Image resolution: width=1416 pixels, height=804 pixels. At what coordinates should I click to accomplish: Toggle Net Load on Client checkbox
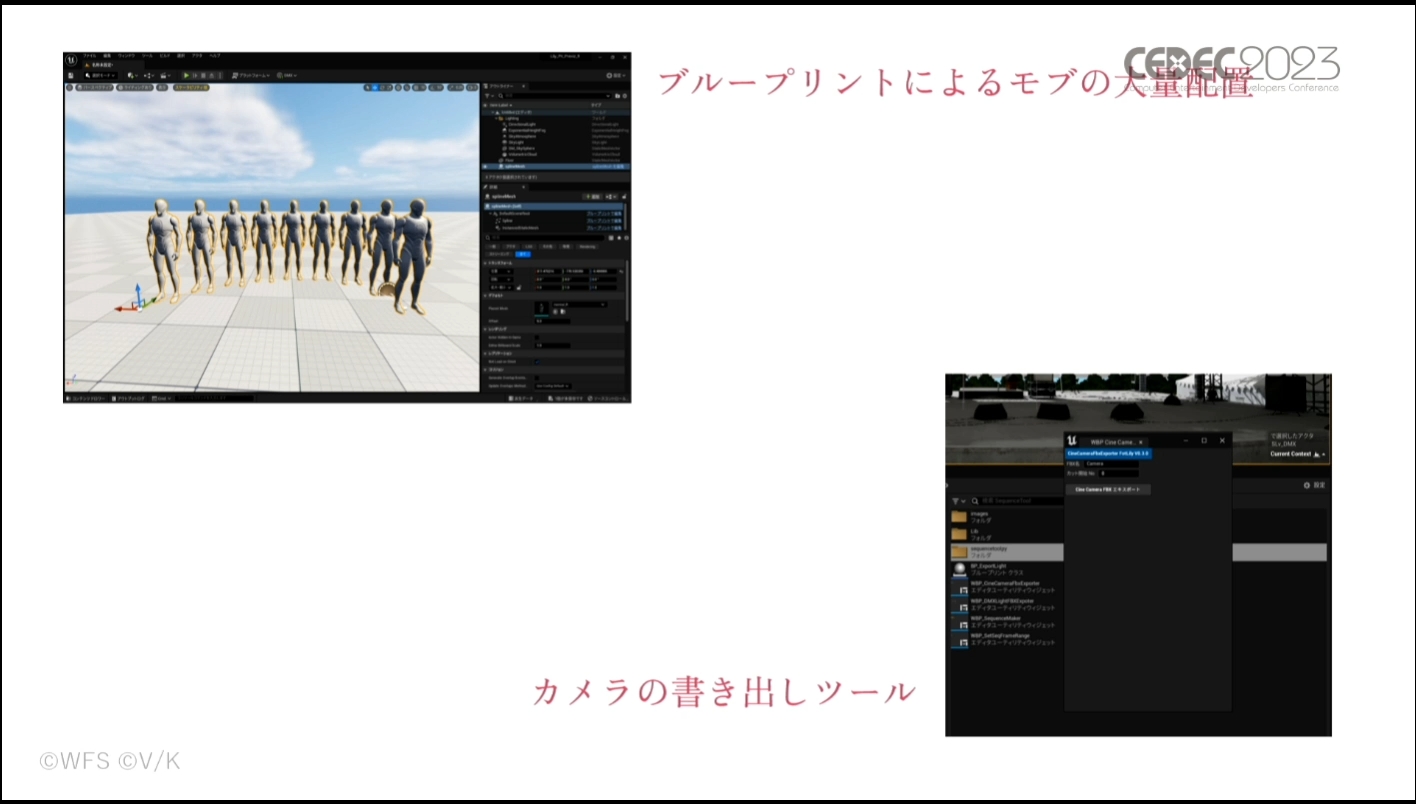point(537,362)
